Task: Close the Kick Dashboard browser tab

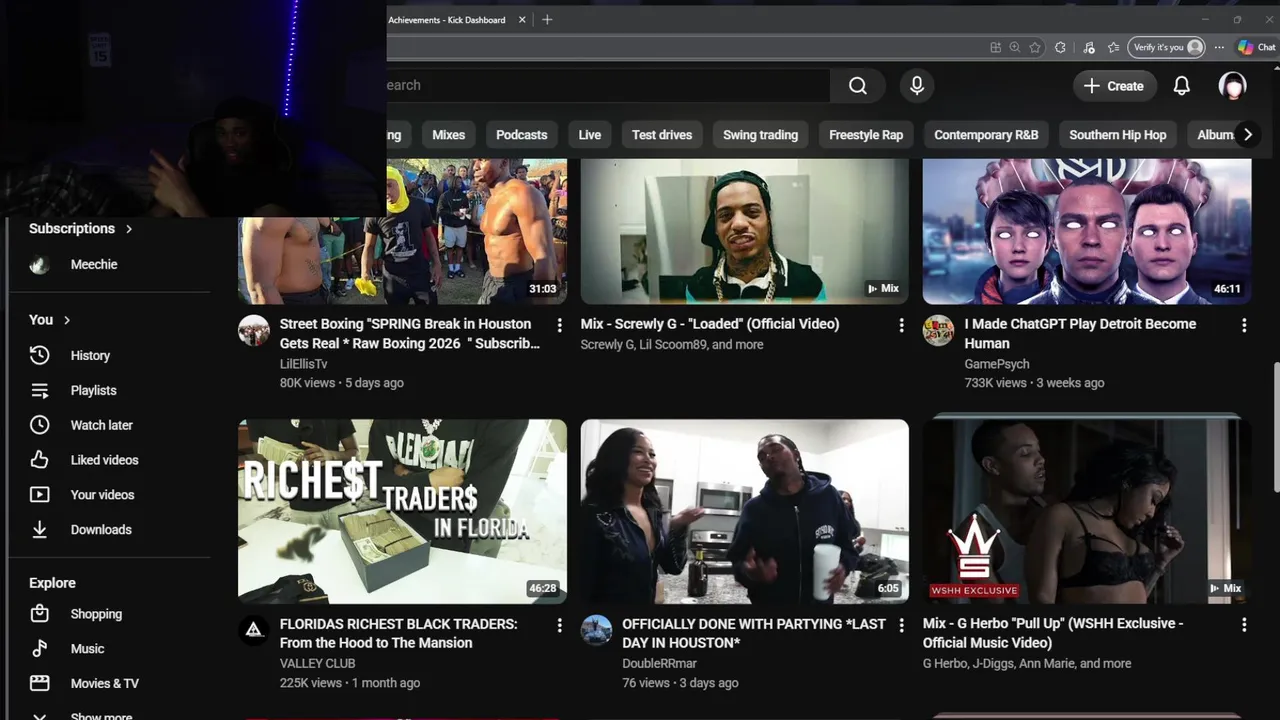Action: (522, 20)
